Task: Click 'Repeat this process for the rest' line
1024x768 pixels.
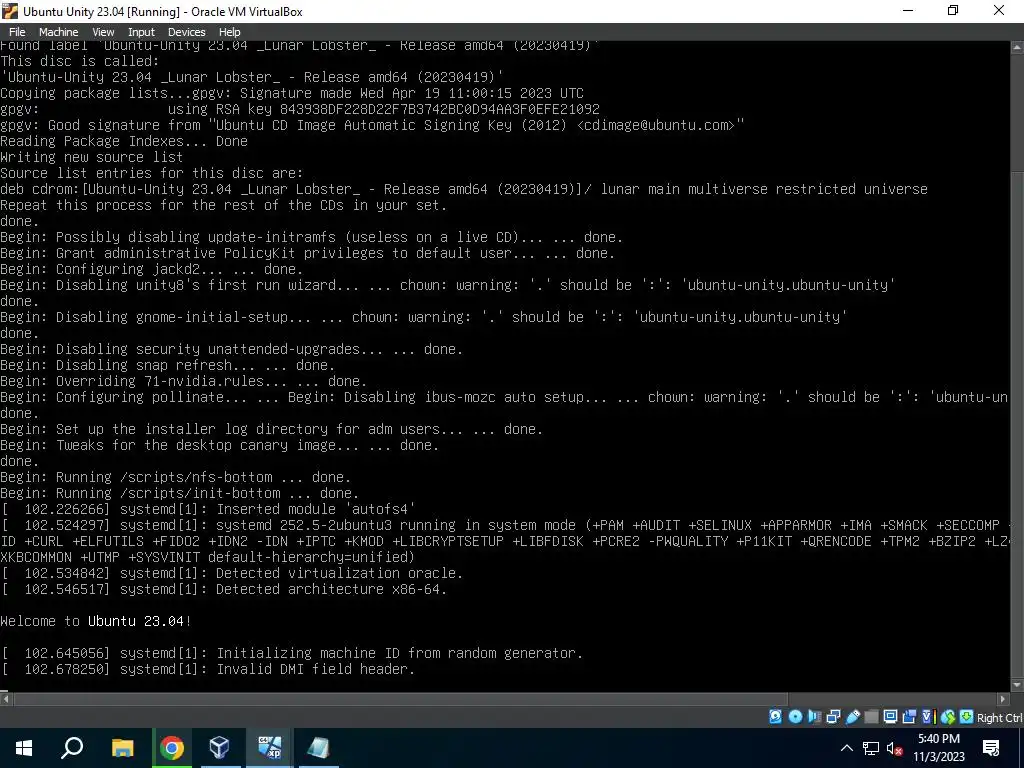Action: (223, 205)
